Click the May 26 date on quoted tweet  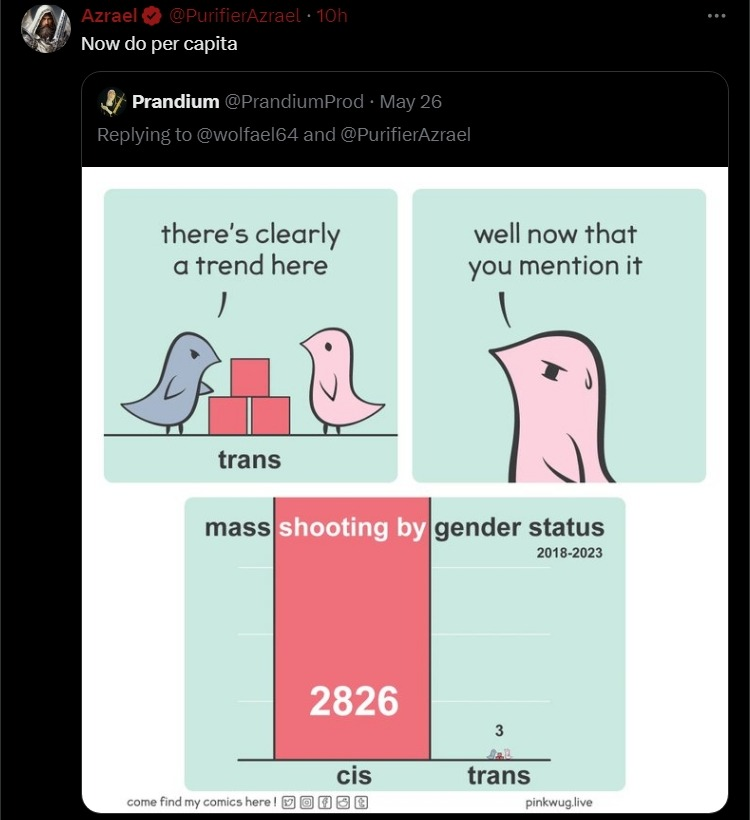(411, 102)
